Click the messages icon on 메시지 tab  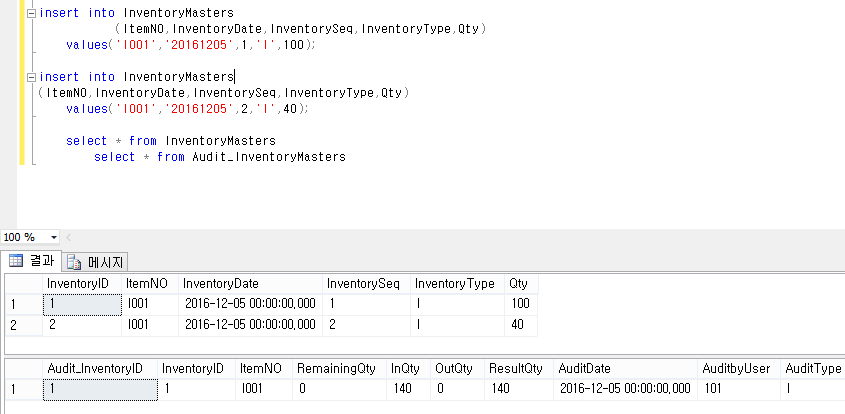[74, 263]
